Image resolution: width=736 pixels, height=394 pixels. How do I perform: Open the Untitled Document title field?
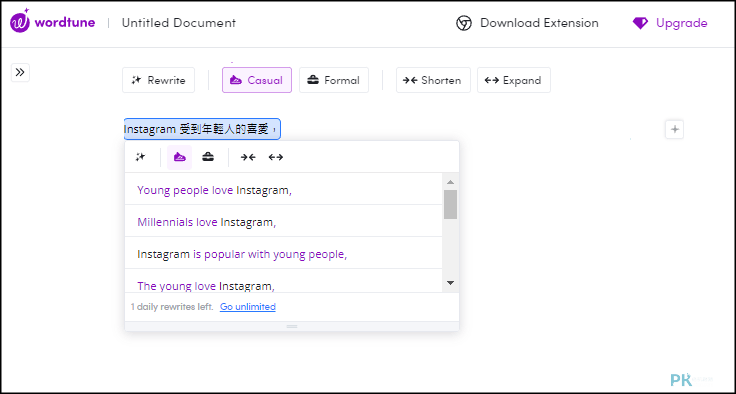point(179,23)
